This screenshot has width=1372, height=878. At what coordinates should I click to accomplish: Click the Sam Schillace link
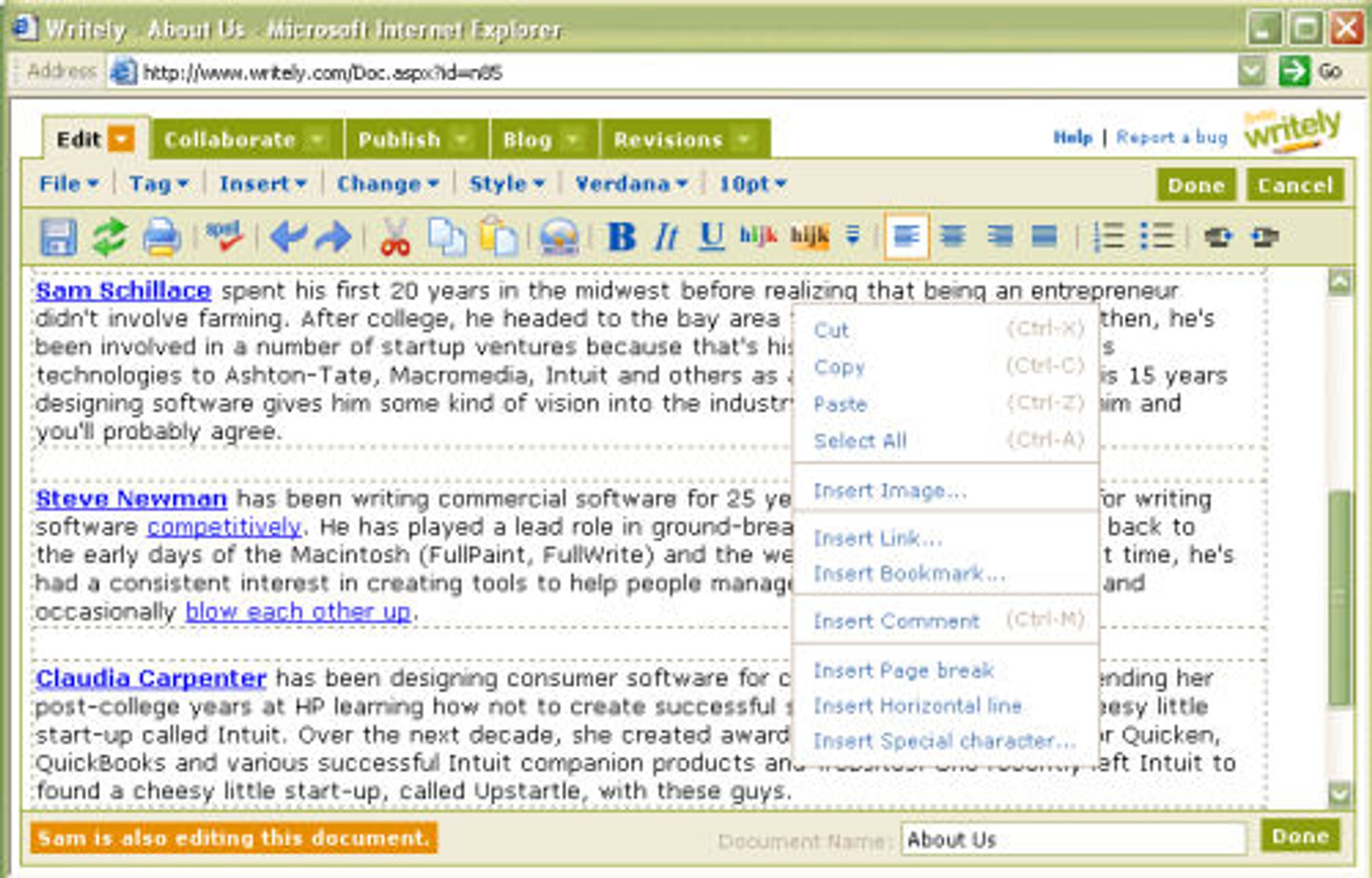tap(123, 292)
